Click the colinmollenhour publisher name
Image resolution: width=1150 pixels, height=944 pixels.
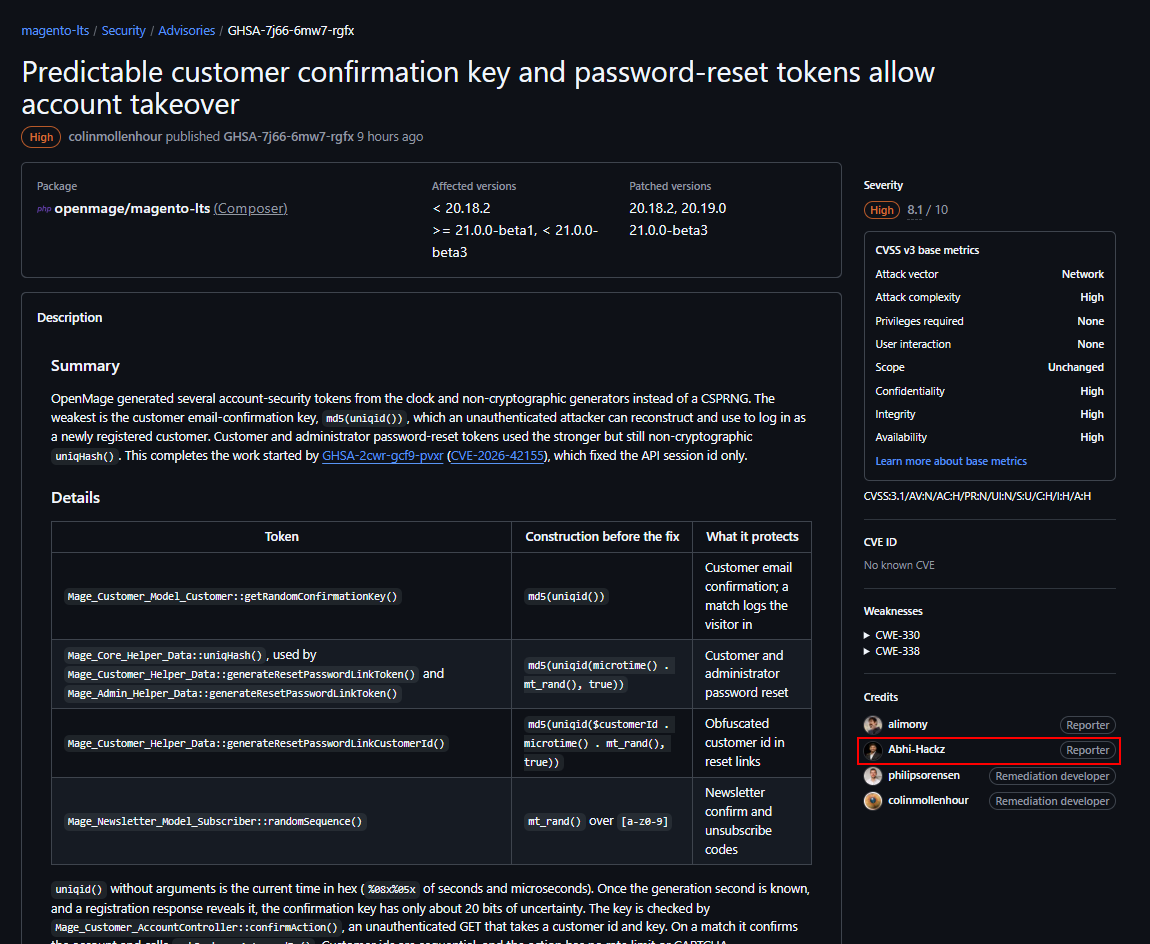click(x=115, y=136)
